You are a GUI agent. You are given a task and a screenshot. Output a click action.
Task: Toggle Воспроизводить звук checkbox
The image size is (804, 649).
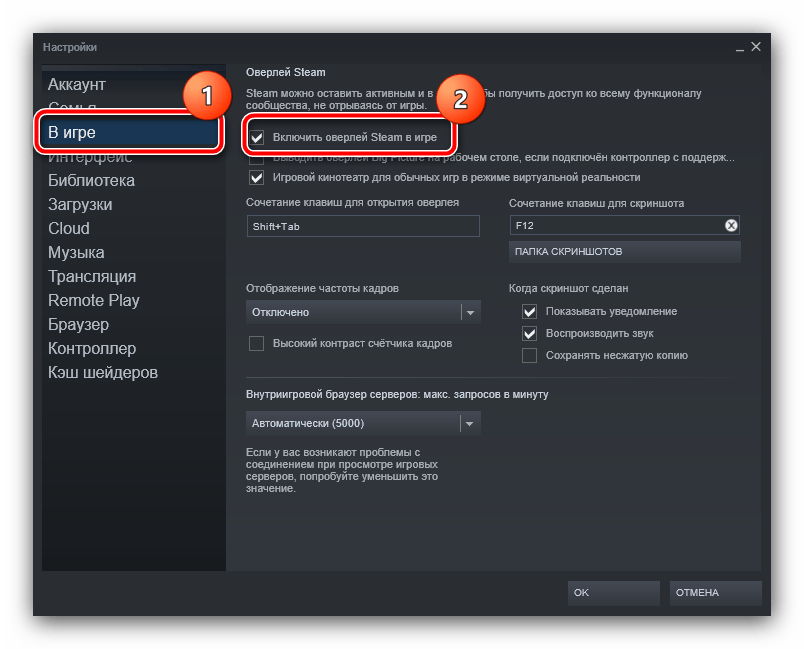(529, 334)
